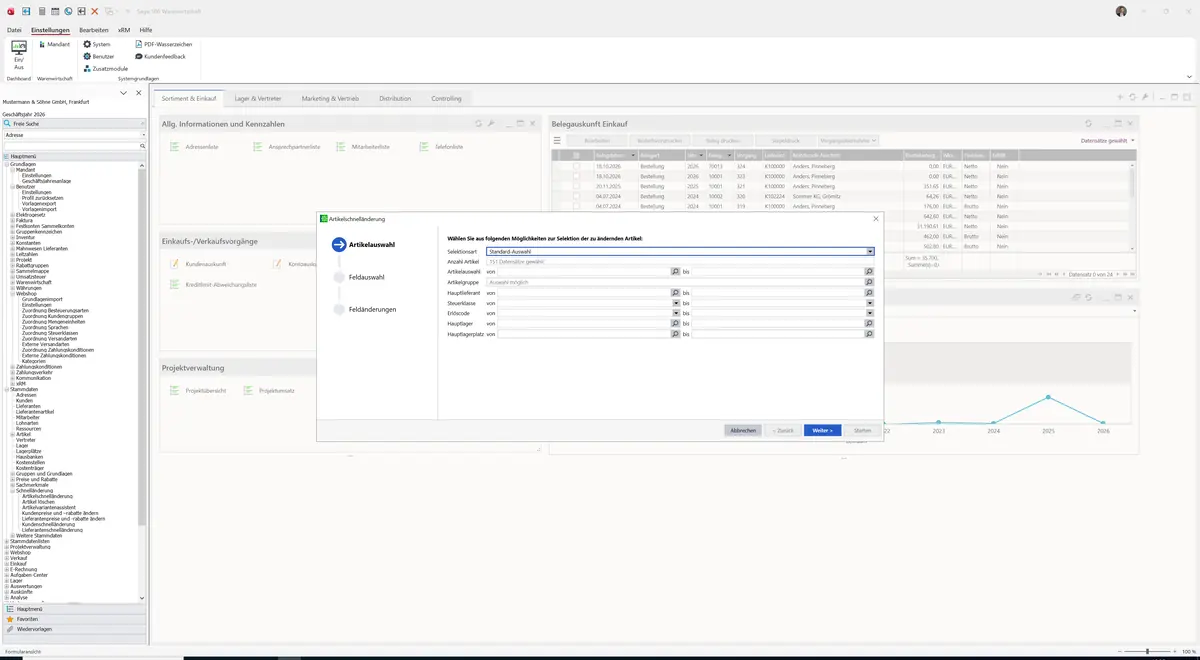
Task: Open Mandant settings in the ribbon
Action: pyautogui.click(x=53, y=44)
